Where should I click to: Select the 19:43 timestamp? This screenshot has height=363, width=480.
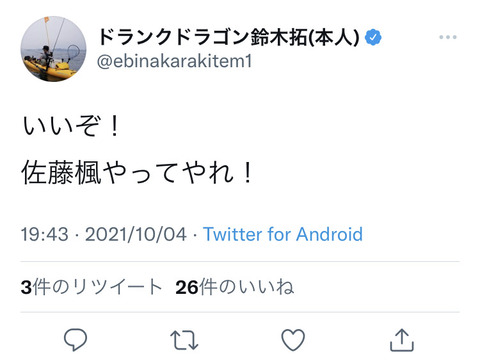point(45,234)
